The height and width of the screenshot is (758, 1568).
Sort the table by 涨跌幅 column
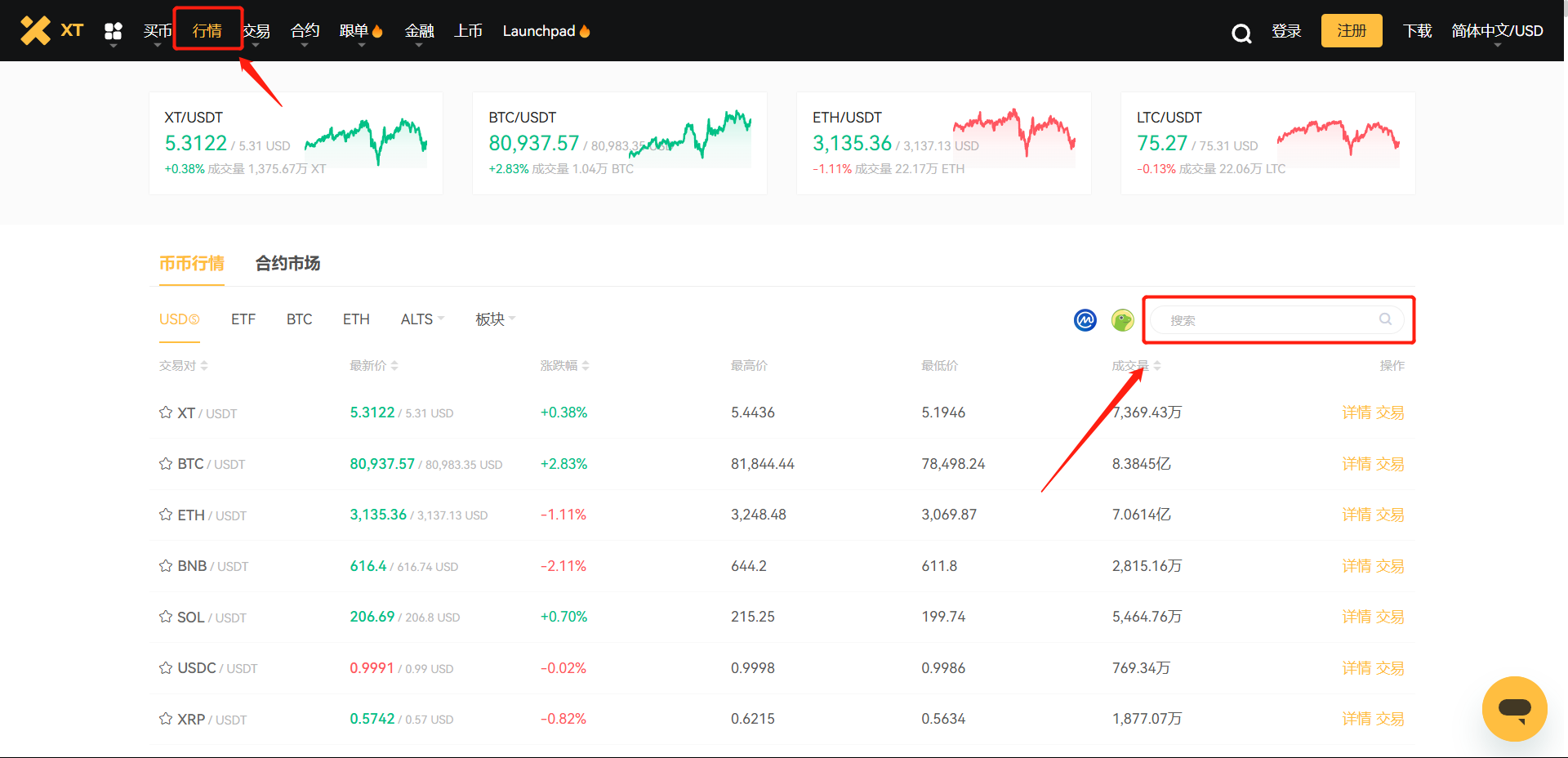564,366
